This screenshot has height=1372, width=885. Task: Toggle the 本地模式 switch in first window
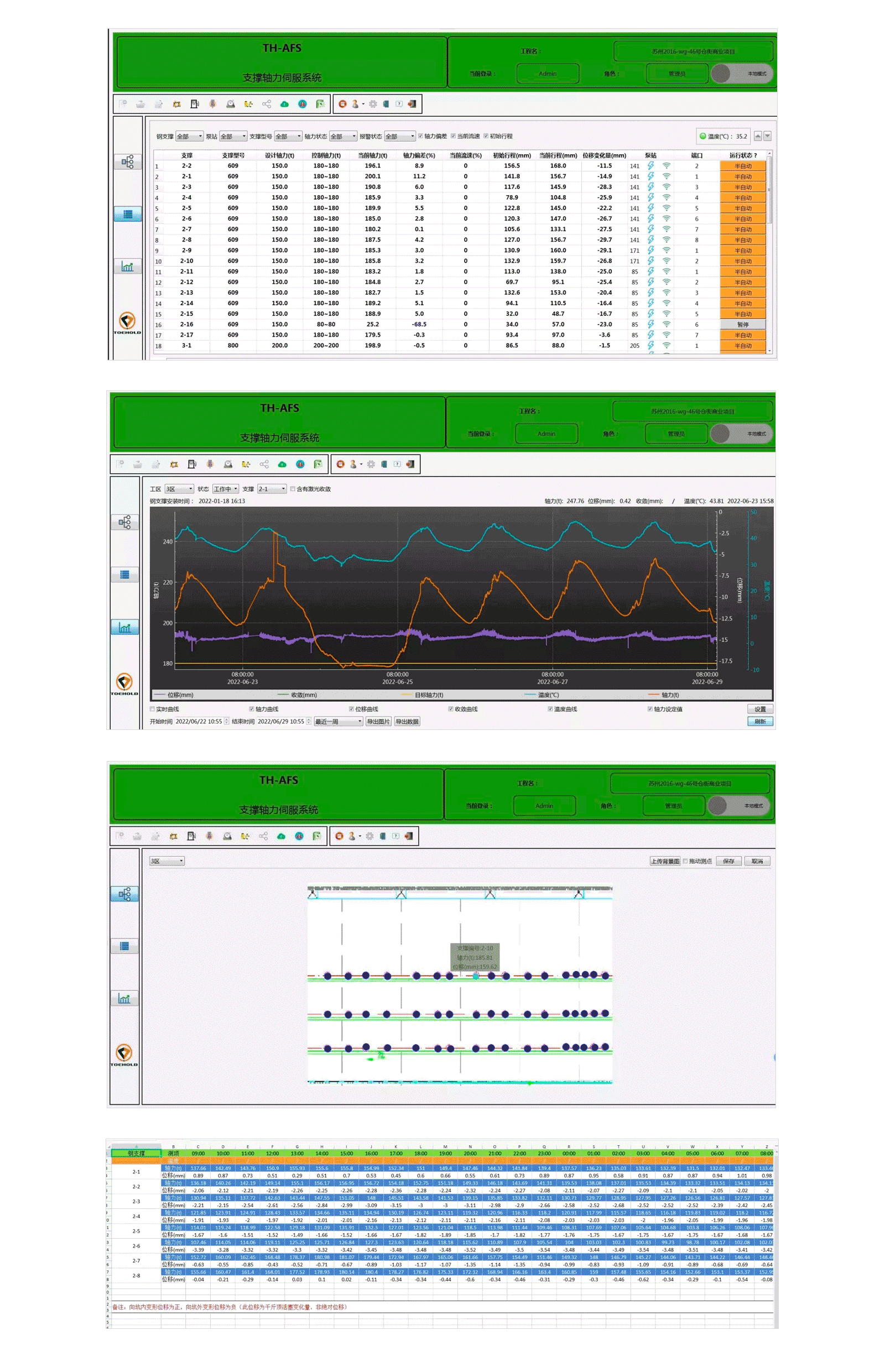[x=741, y=74]
